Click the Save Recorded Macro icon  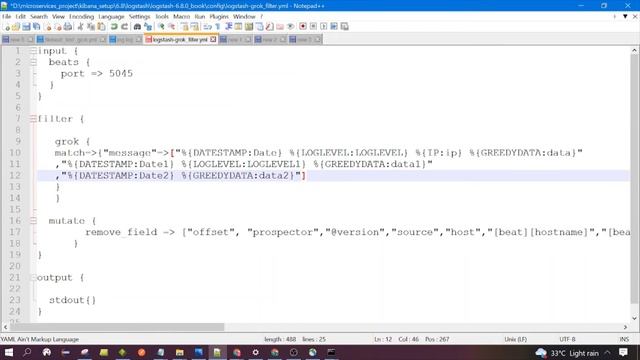[345, 27]
